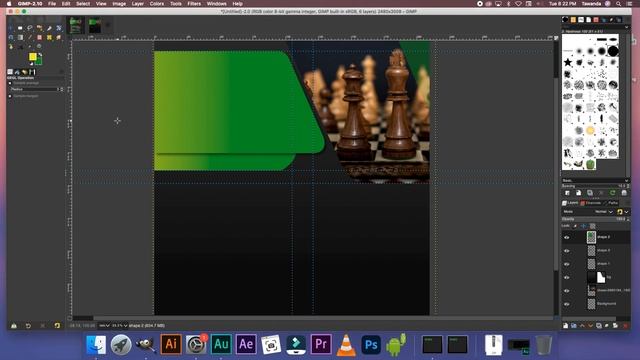Hide the chess photo layer
Screen dimensions: 640x360
click(567, 291)
